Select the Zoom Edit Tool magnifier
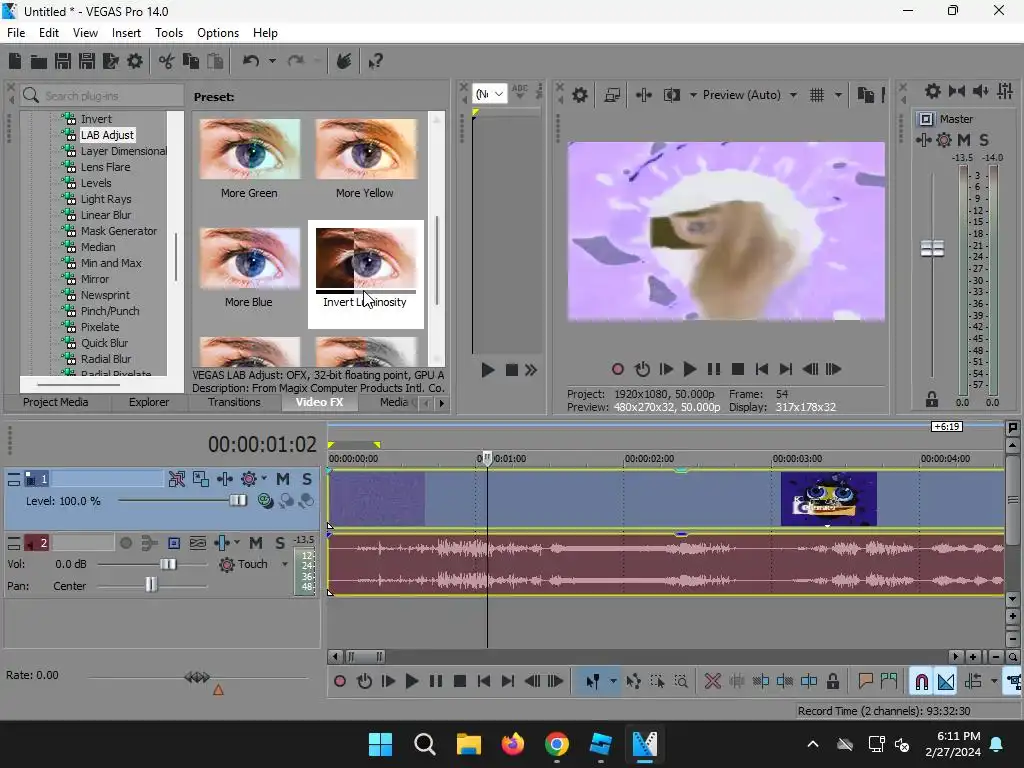 pyautogui.click(x=681, y=682)
